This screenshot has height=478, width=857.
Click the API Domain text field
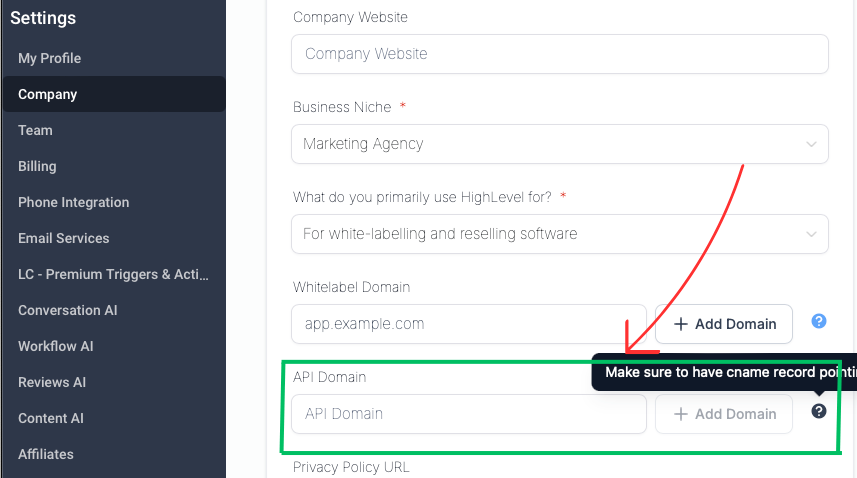pos(468,414)
